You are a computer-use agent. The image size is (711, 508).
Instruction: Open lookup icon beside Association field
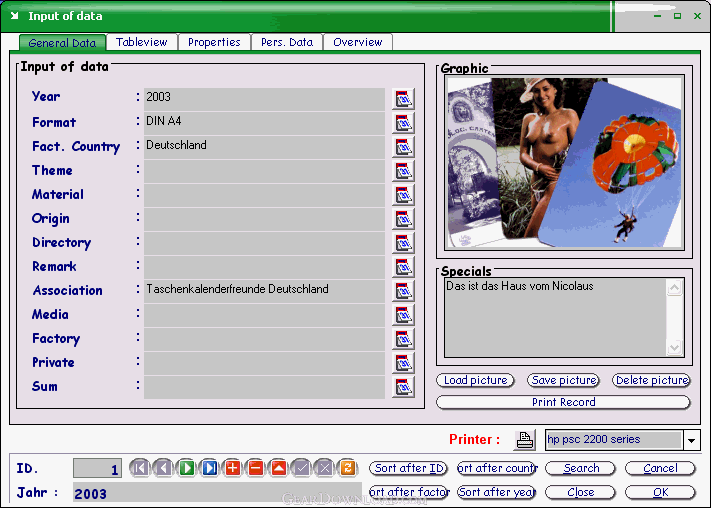coord(403,291)
